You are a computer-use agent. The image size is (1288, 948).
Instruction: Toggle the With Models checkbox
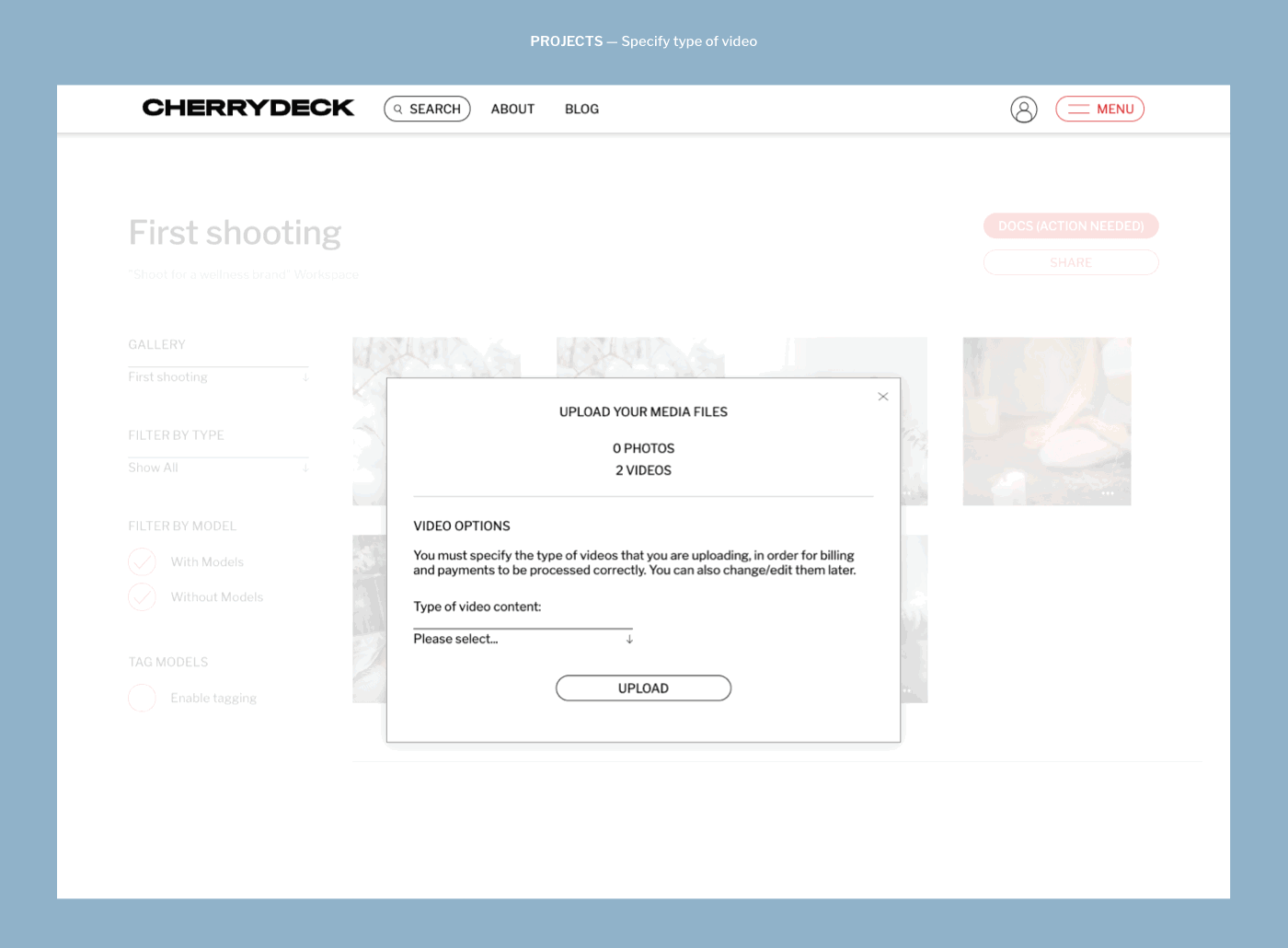coord(142,561)
